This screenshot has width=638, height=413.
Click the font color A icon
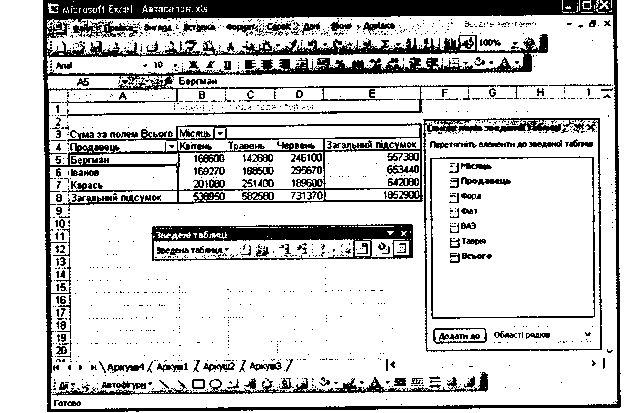point(505,63)
